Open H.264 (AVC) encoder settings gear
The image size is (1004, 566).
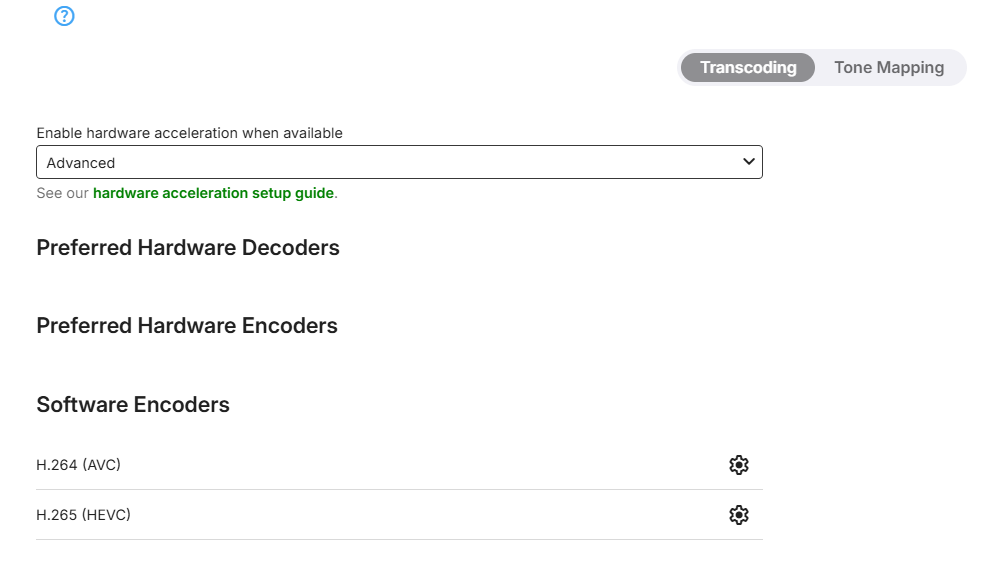pyautogui.click(x=739, y=465)
